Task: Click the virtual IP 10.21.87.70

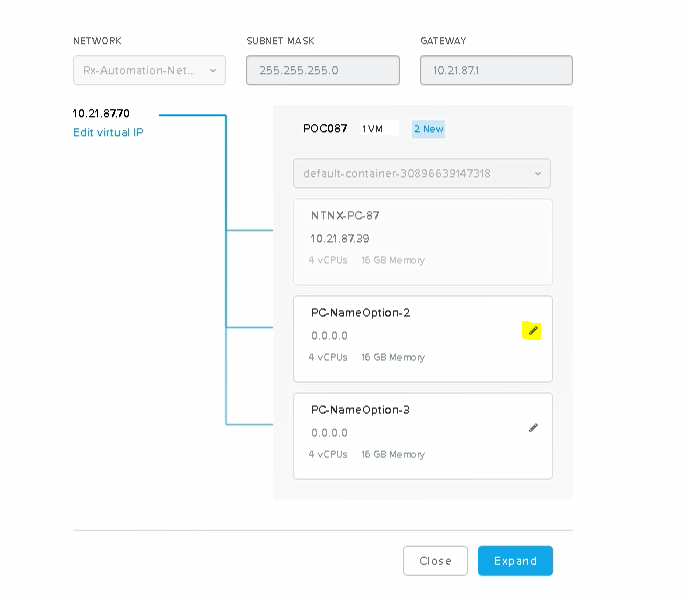Action: [101, 114]
